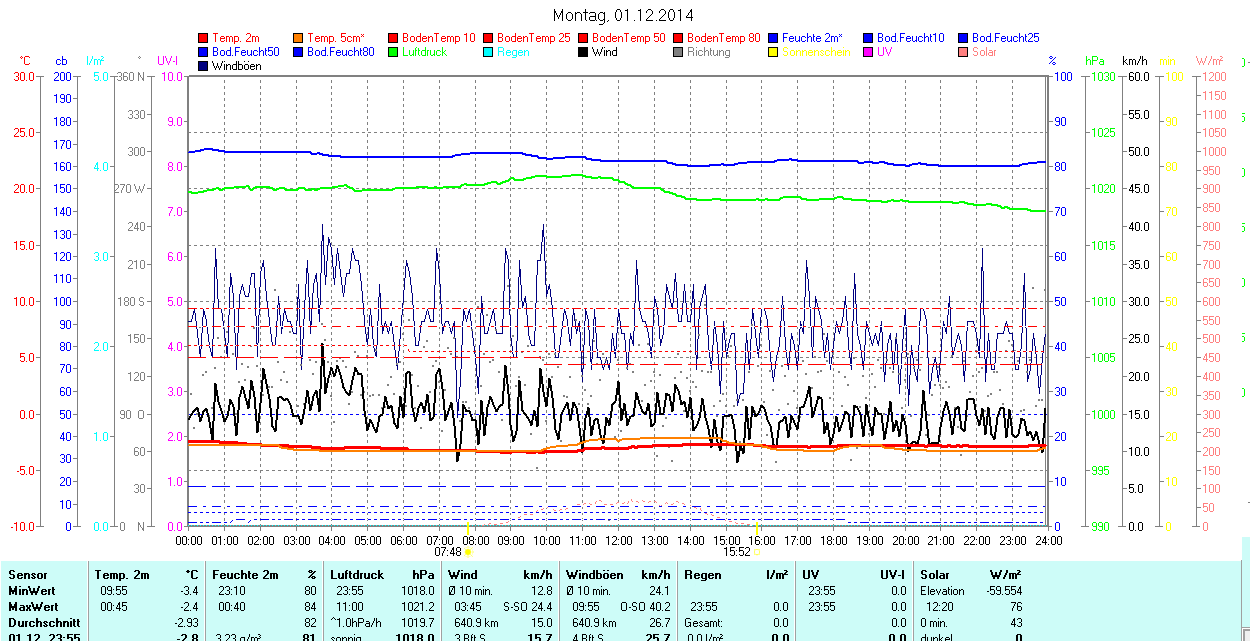Image resolution: width=1250 pixels, height=641 pixels.
Task: Click the sunrise marker at 07:48
Action: coord(469,551)
